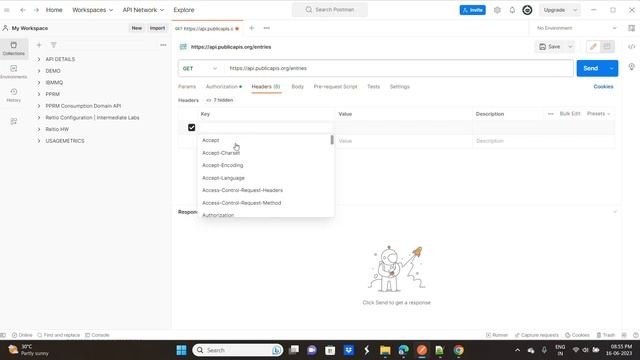Open the notifications bell
Image resolution: width=640 pixels, height=360 pixels.
pyautogui.click(x=512, y=10)
